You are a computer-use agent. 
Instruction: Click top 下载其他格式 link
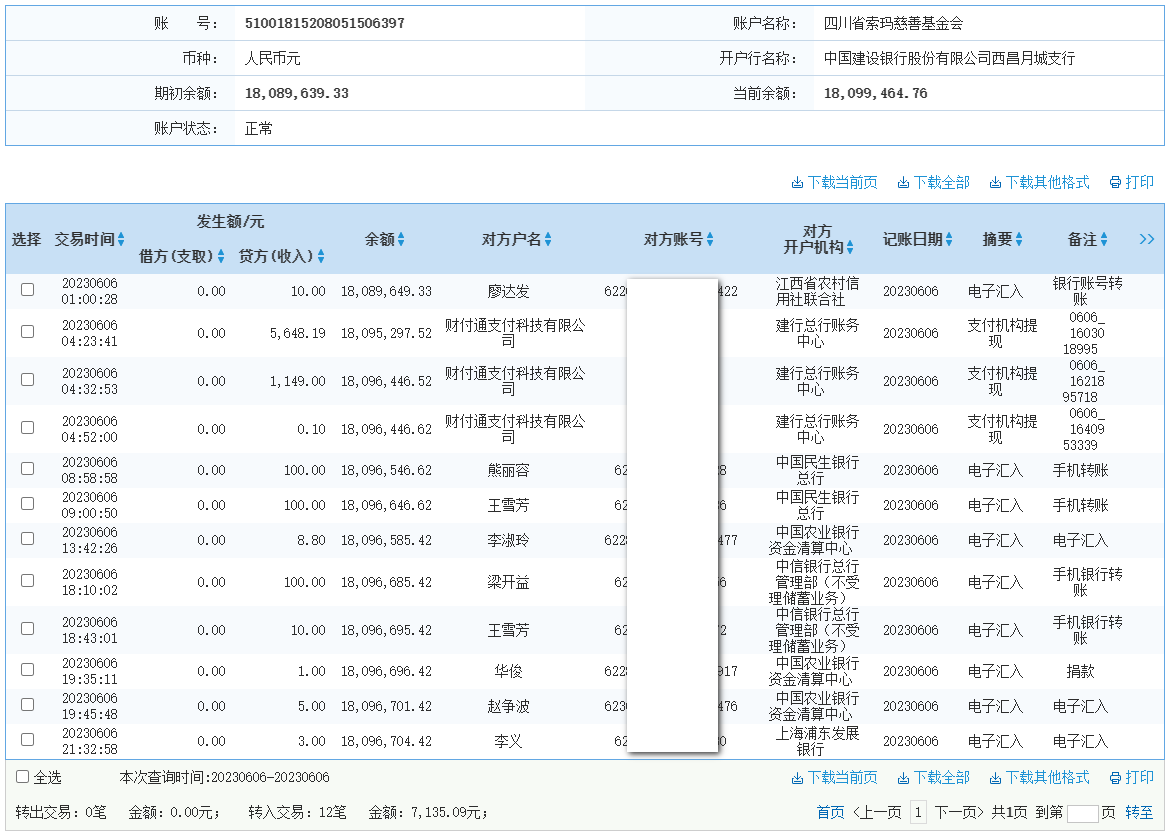click(x=1039, y=182)
